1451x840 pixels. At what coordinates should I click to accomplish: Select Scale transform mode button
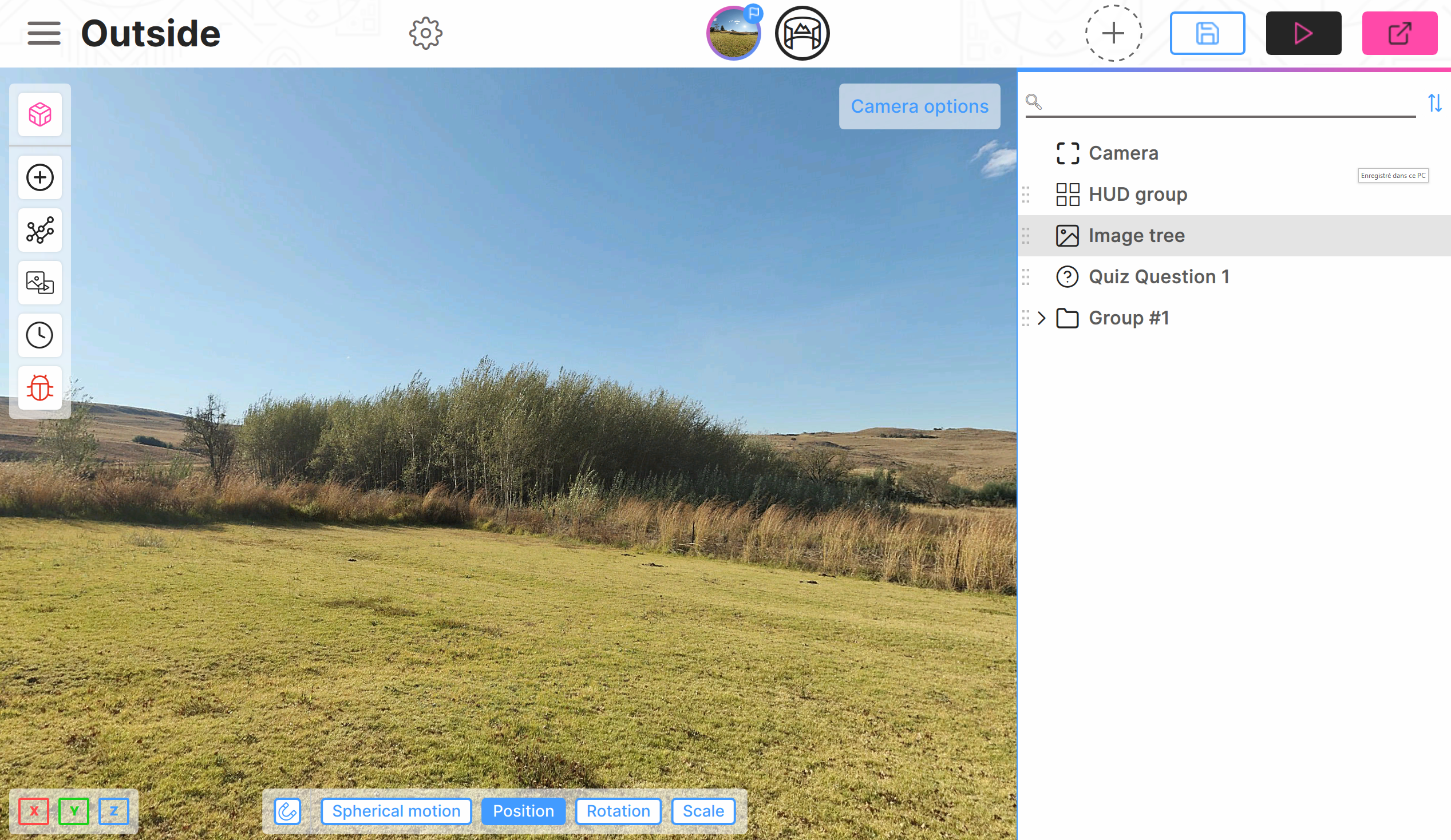pos(702,812)
